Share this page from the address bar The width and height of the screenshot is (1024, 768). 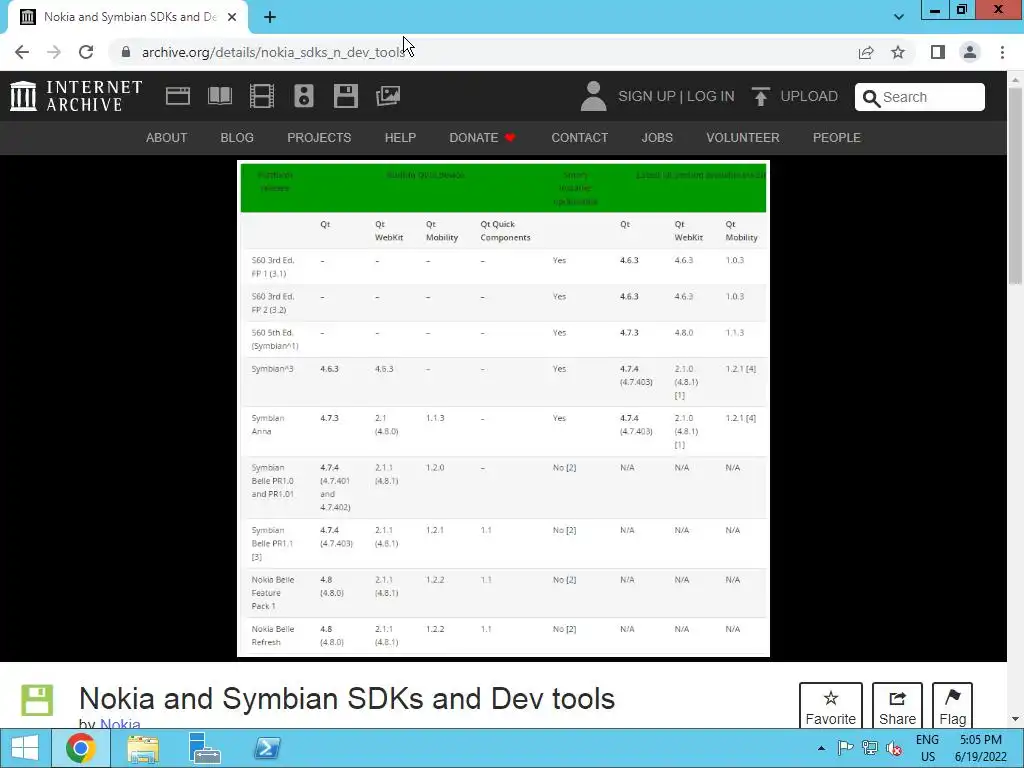pyautogui.click(x=866, y=52)
